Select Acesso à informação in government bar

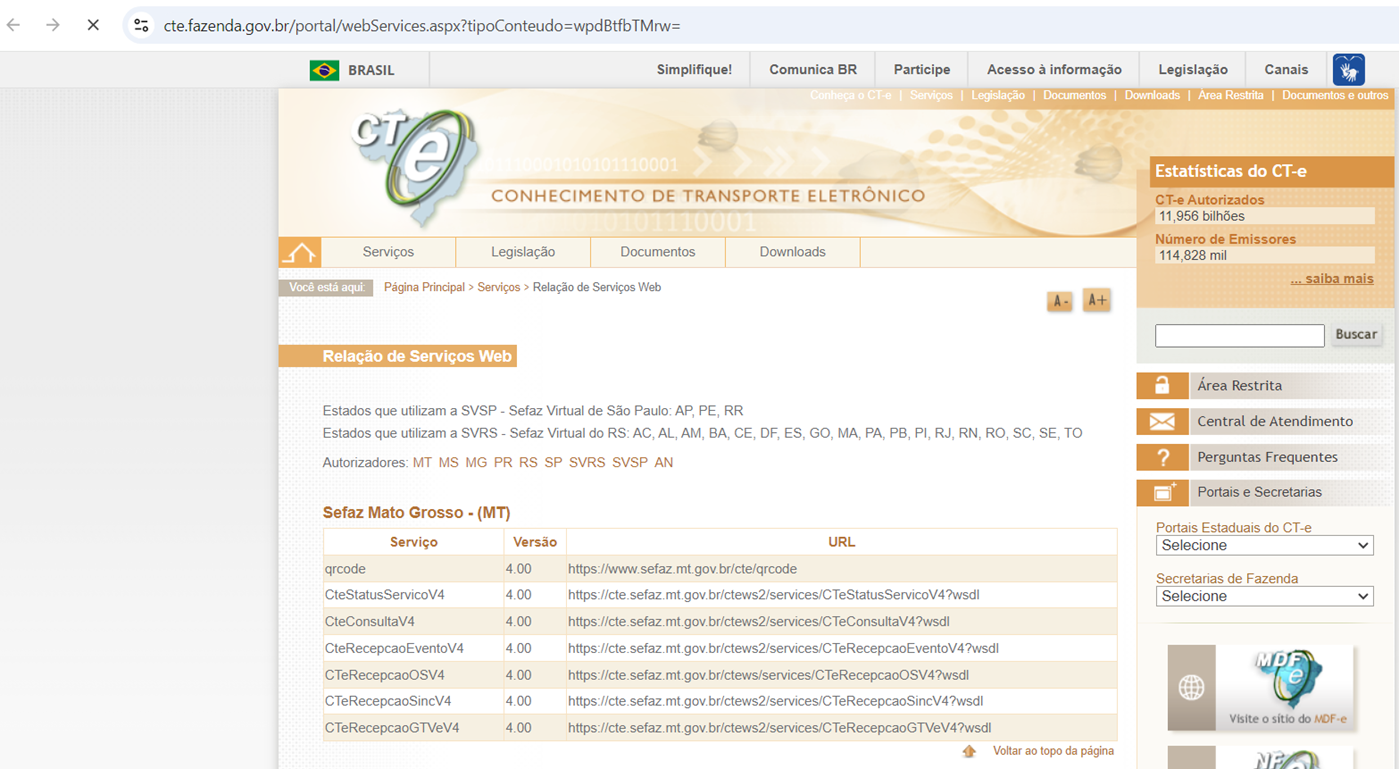(1054, 70)
